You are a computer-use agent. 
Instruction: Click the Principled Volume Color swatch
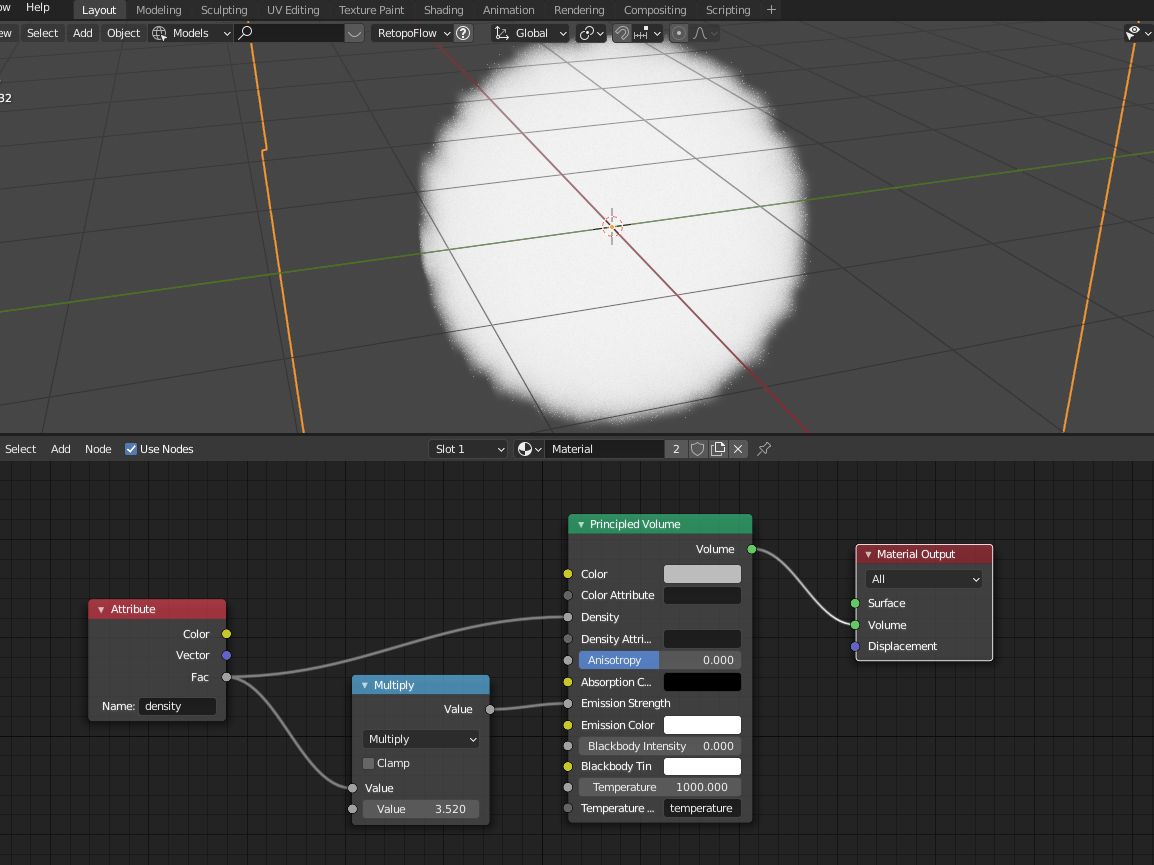pos(702,574)
